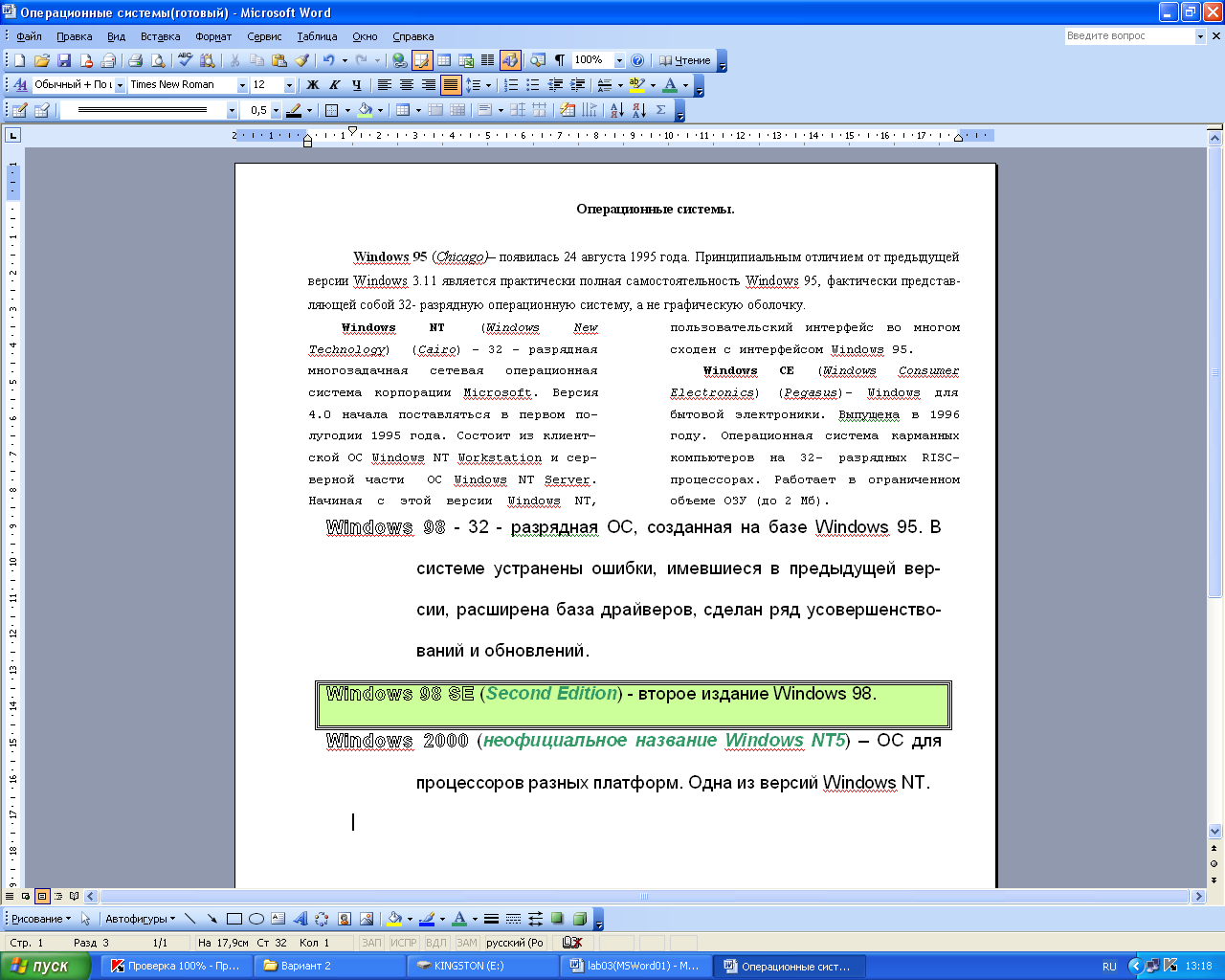Toggle Italic formatting (К)

coord(334,85)
